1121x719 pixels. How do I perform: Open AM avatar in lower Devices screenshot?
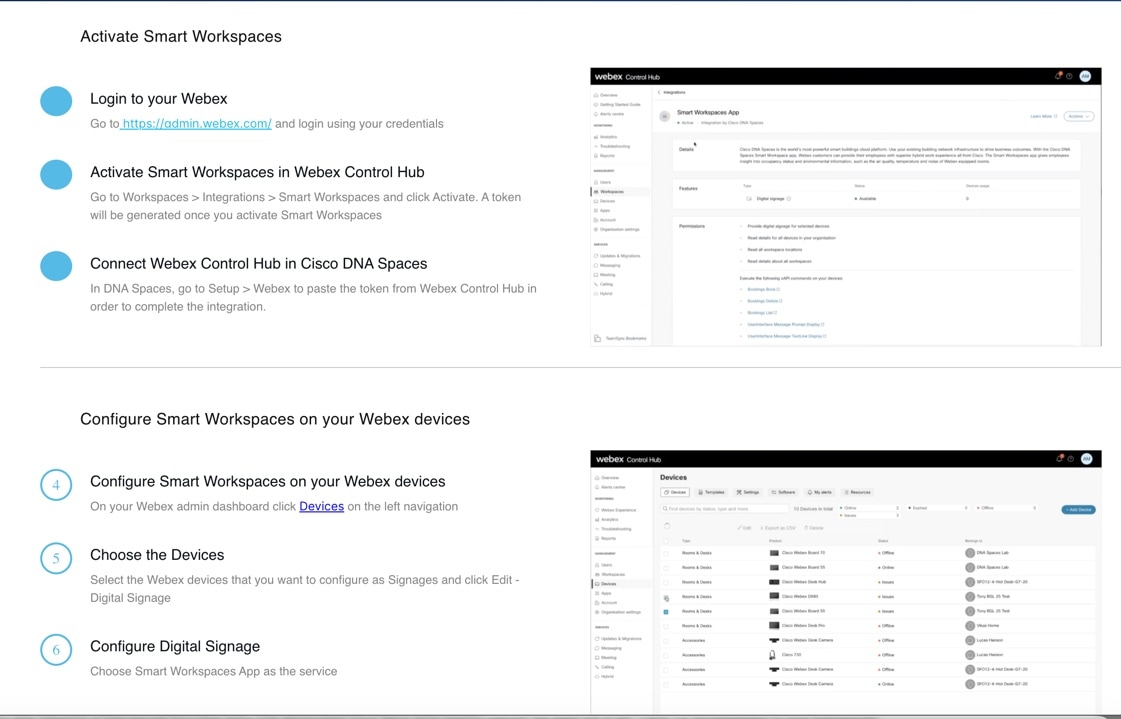coord(1087,459)
